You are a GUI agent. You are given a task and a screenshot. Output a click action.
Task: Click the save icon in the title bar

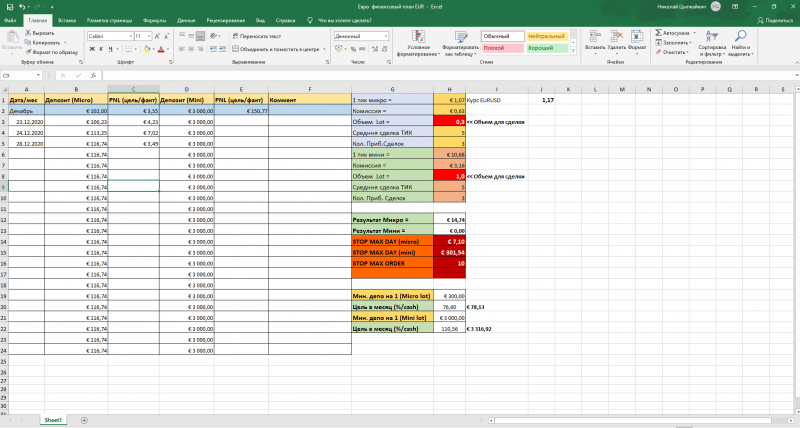[10, 7]
